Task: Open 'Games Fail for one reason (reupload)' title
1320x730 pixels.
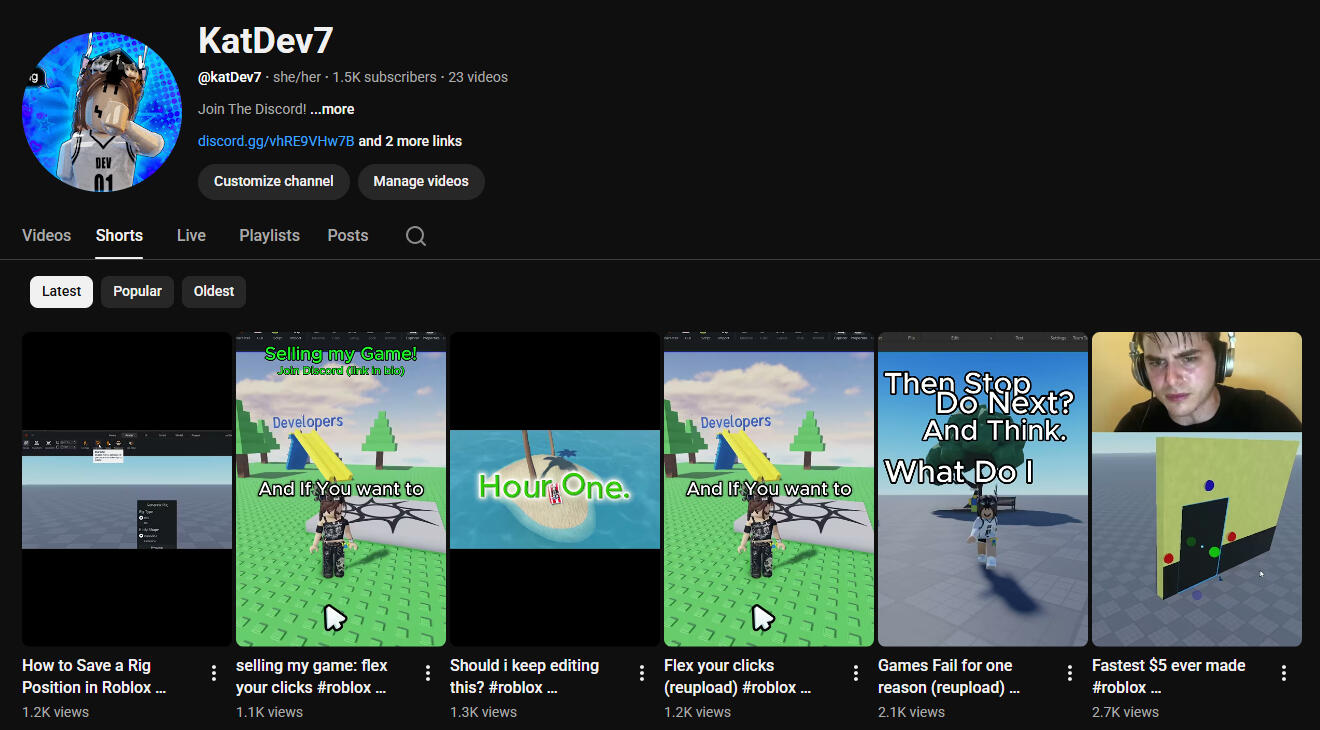Action: click(x=949, y=676)
